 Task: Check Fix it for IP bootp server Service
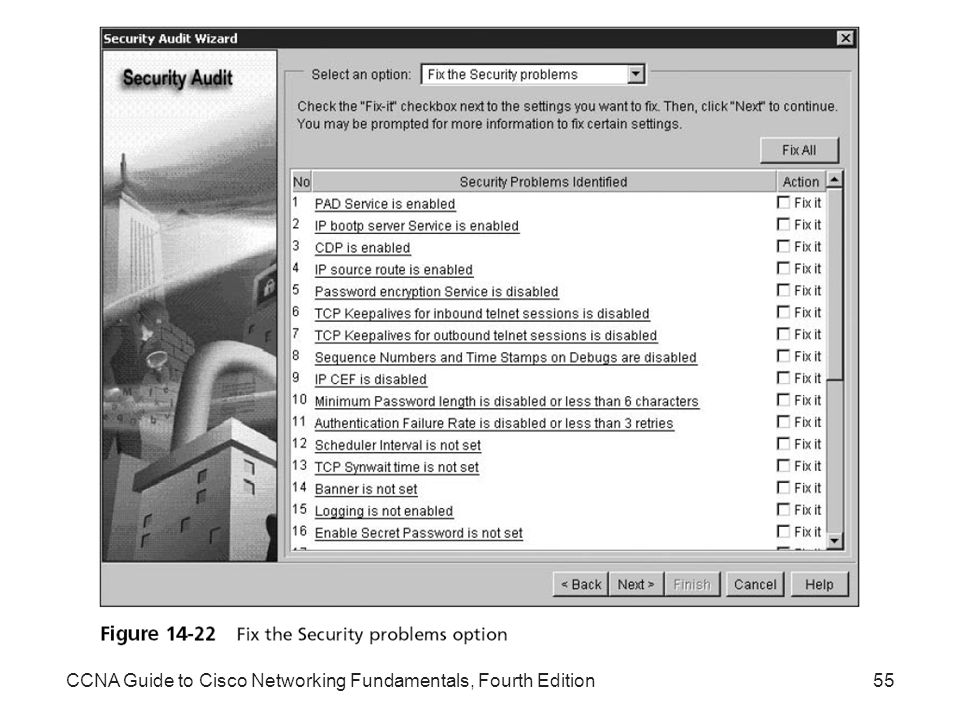tap(783, 225)
